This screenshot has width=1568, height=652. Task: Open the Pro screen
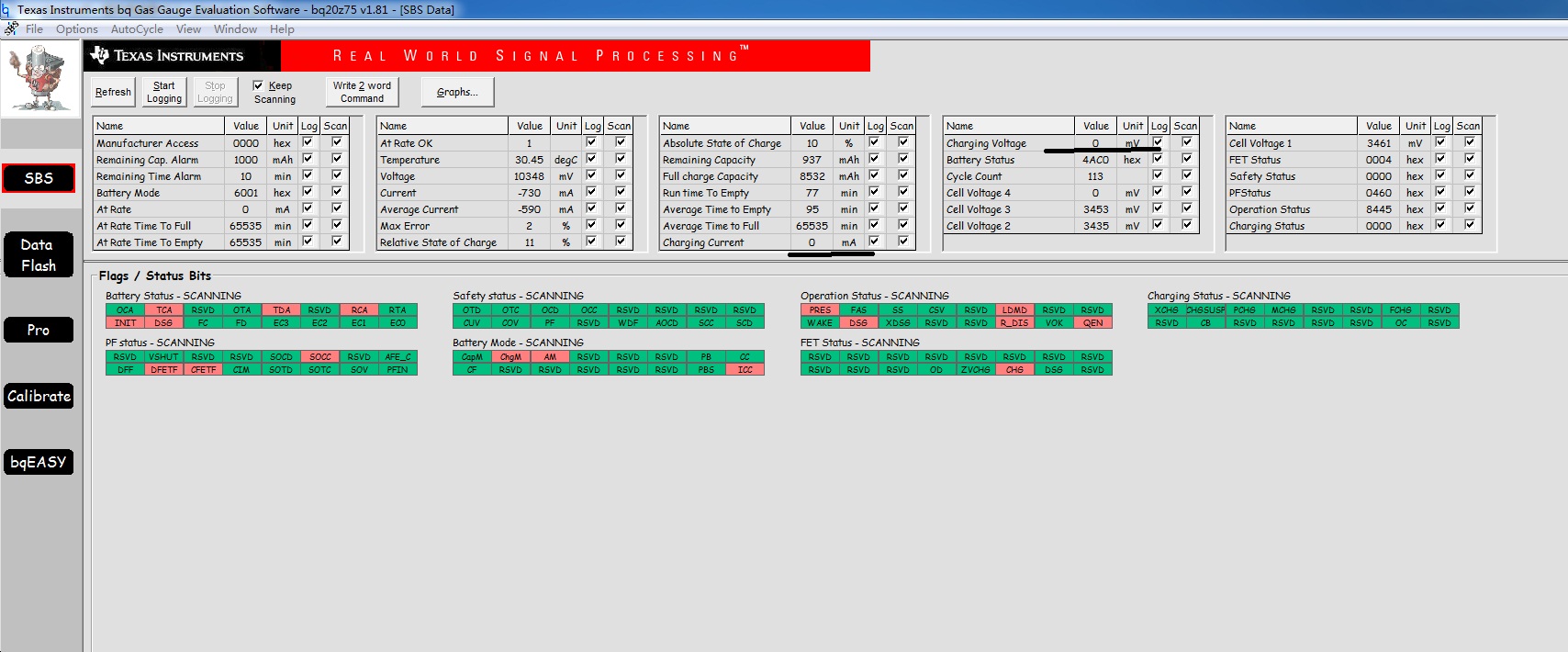tap(39, 330)
